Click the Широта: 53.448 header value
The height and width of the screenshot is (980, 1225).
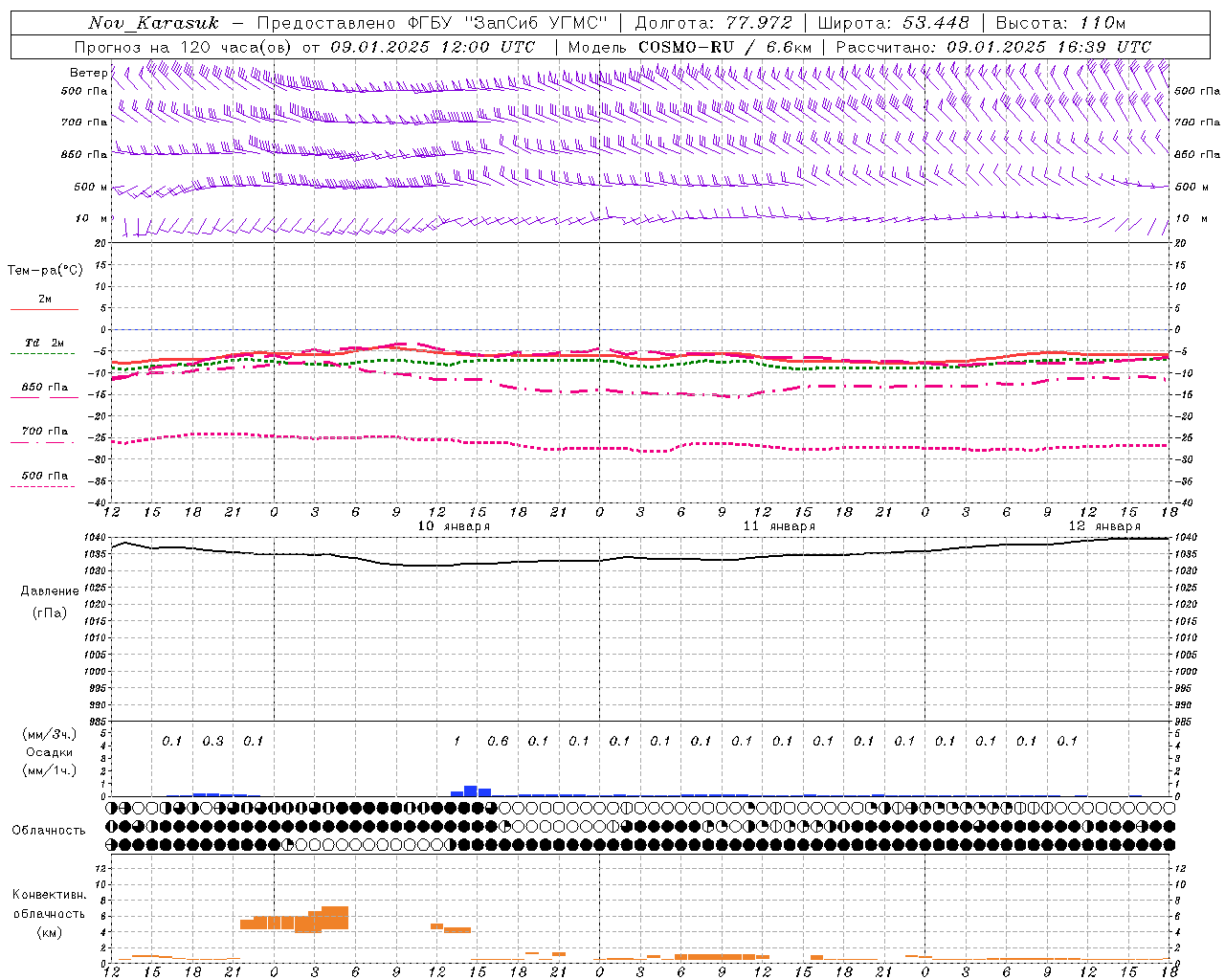point(893,23)
